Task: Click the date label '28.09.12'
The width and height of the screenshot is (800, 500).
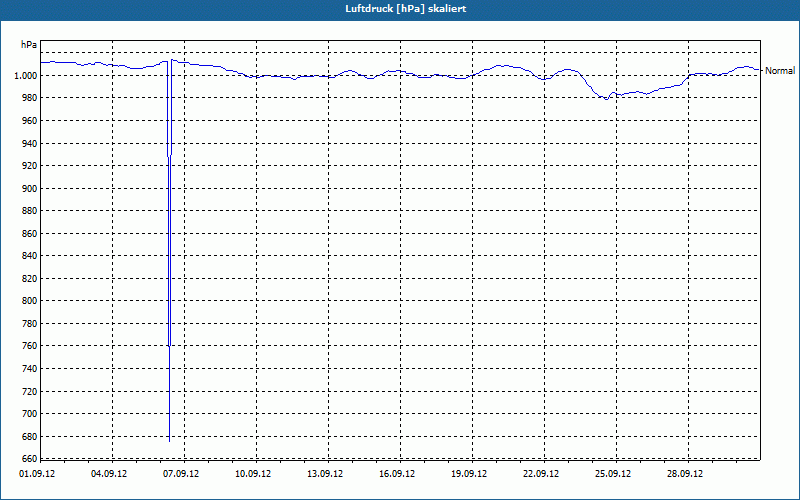Action: click(685, 474)
